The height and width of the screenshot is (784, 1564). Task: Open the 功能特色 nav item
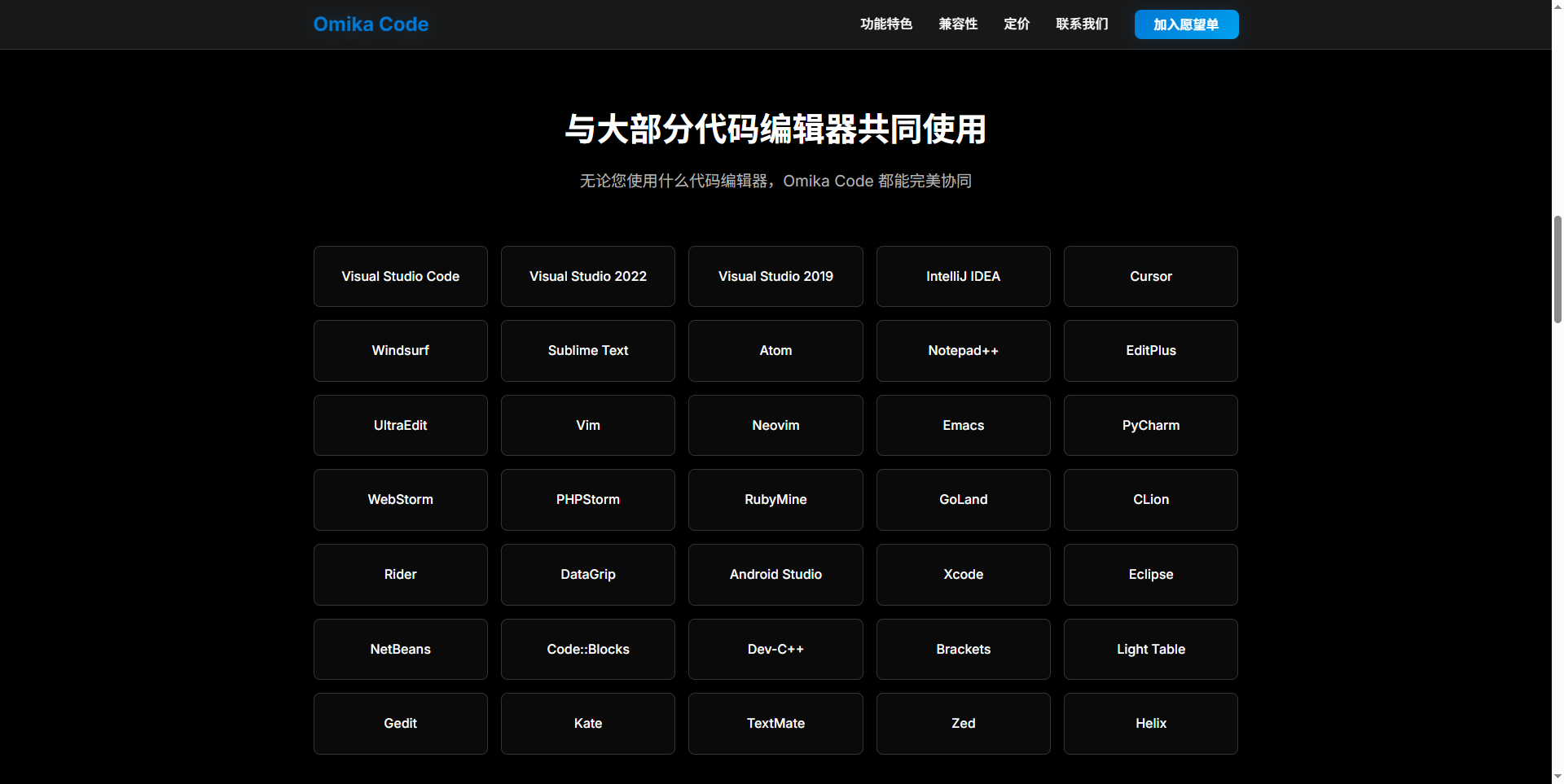click(886, 24)
